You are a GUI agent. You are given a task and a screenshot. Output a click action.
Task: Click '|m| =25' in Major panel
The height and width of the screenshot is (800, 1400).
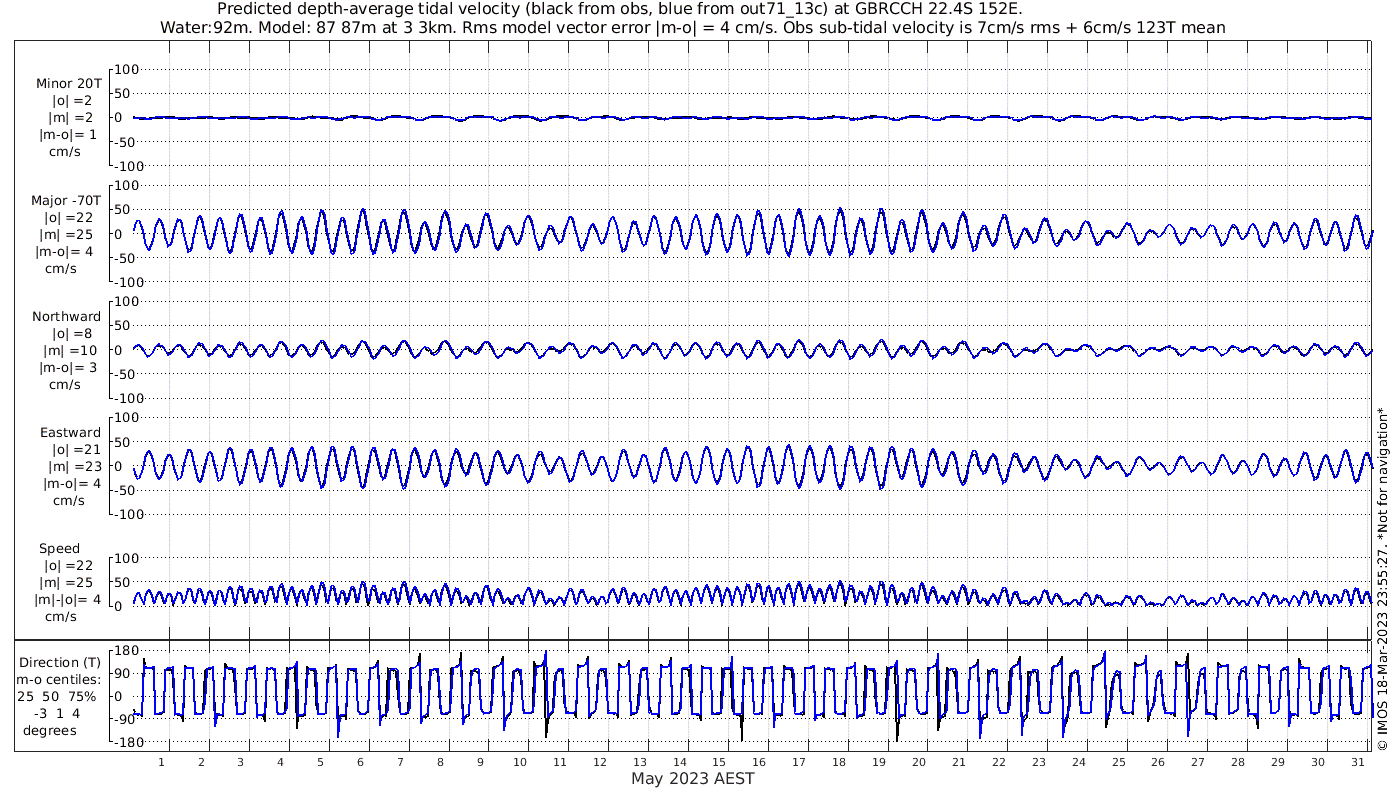point(69,234)
